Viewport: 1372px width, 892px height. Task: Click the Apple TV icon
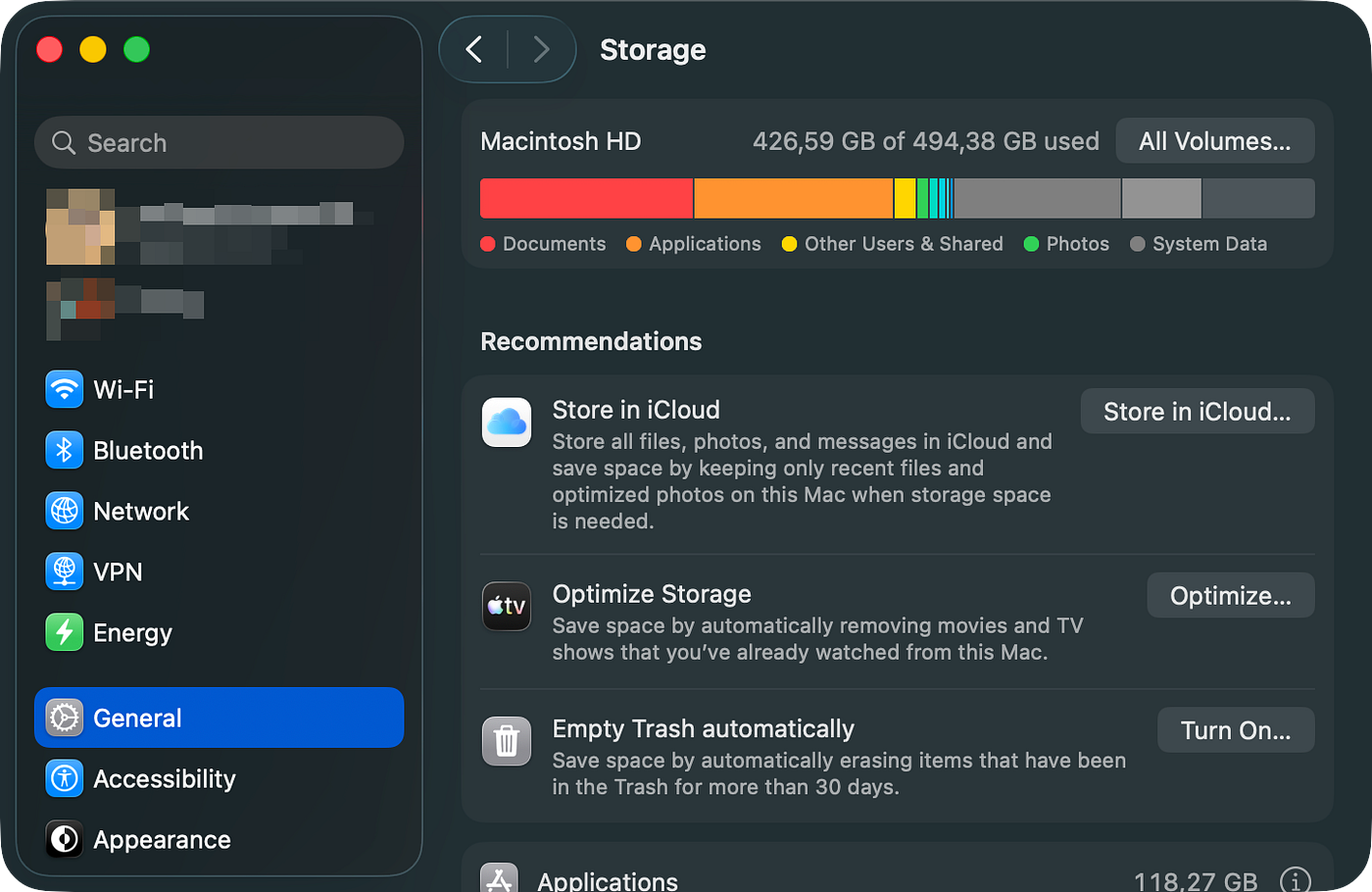click(507, 607)
